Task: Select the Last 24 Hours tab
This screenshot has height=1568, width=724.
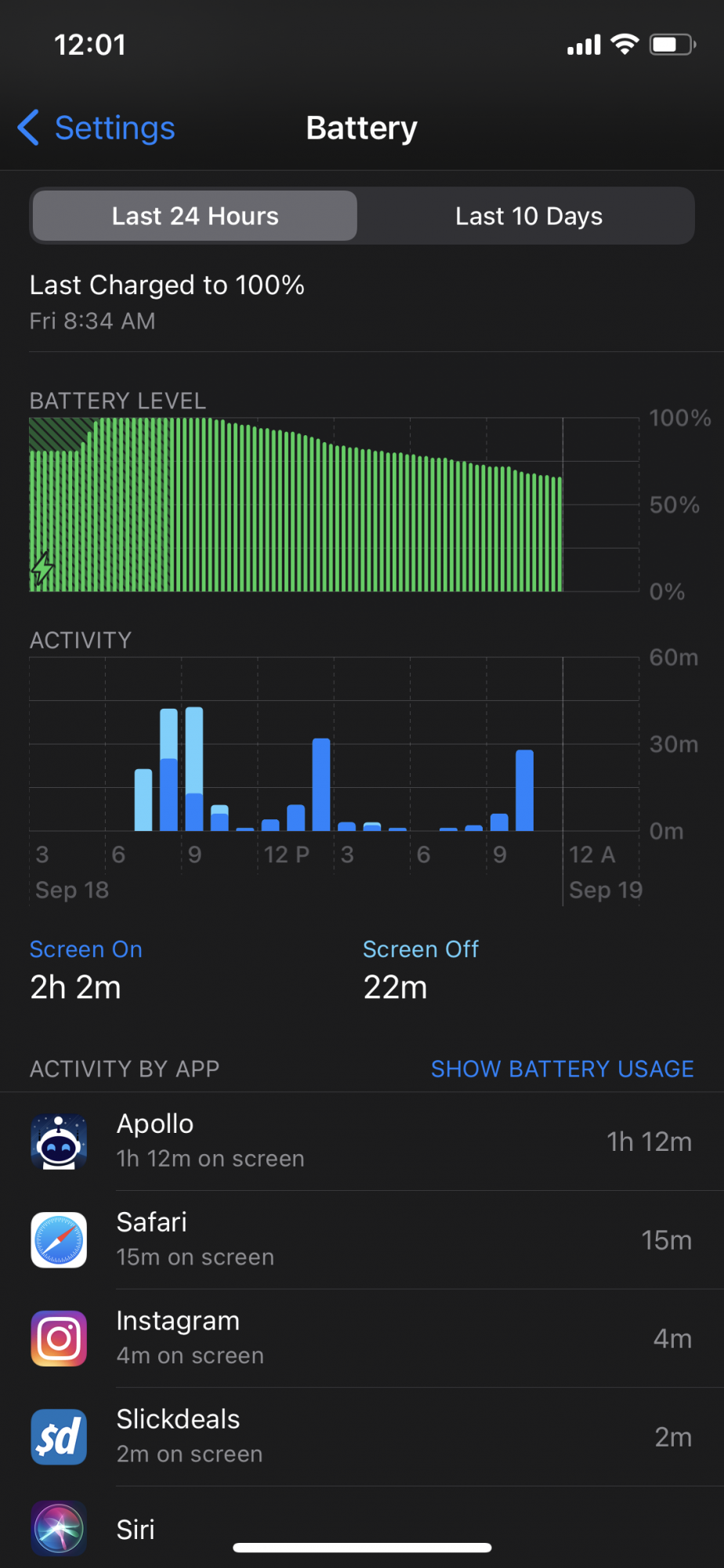Action: [x=195, y=216]
